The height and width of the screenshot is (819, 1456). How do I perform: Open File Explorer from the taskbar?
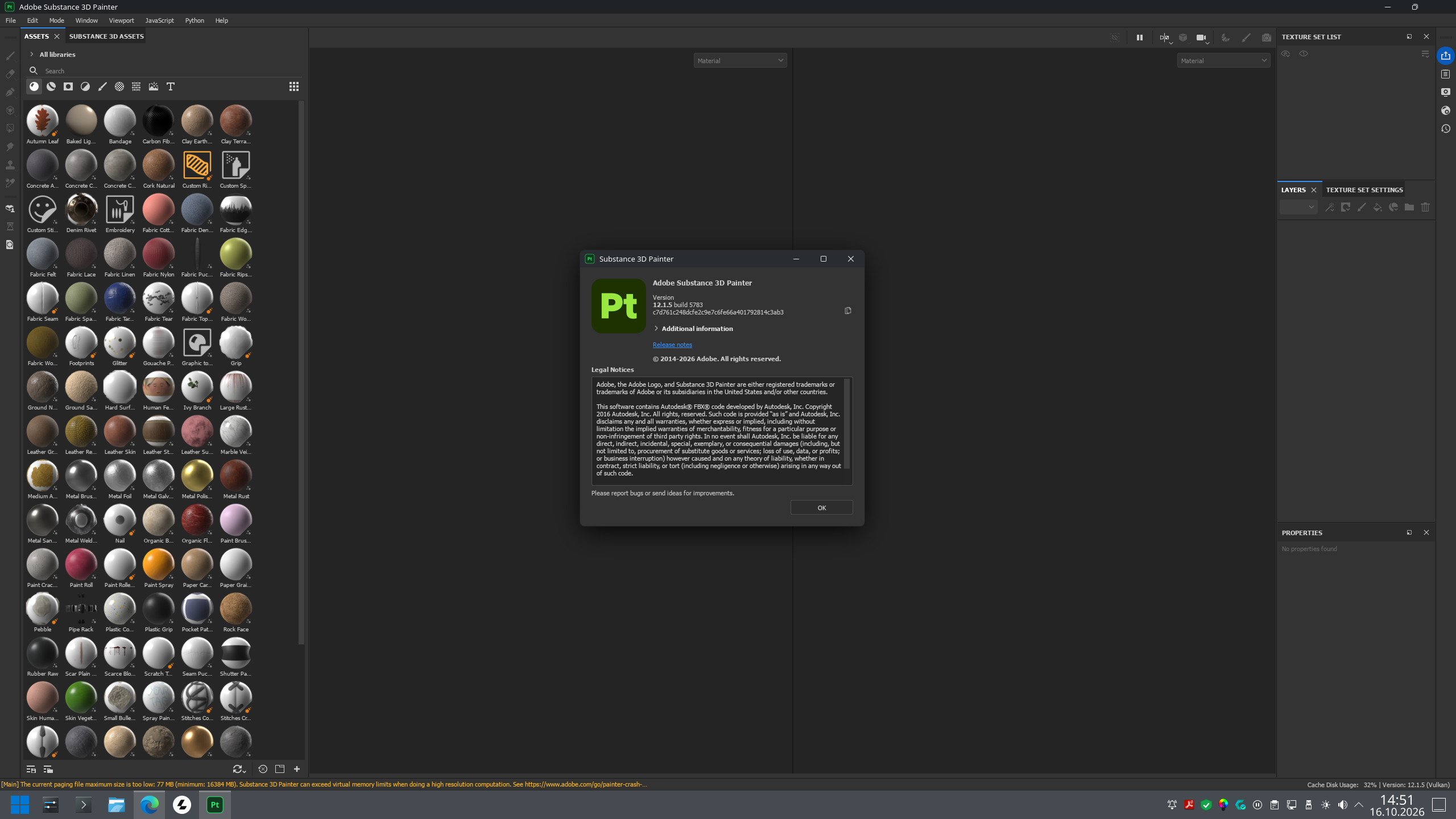[117, 805]
